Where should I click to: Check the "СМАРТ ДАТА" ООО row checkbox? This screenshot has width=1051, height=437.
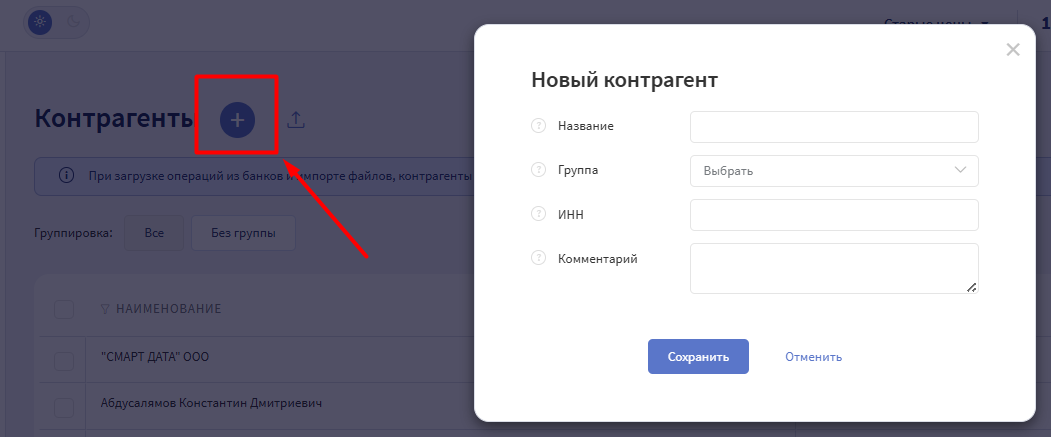pyautogui.click(x=64, y=361)
